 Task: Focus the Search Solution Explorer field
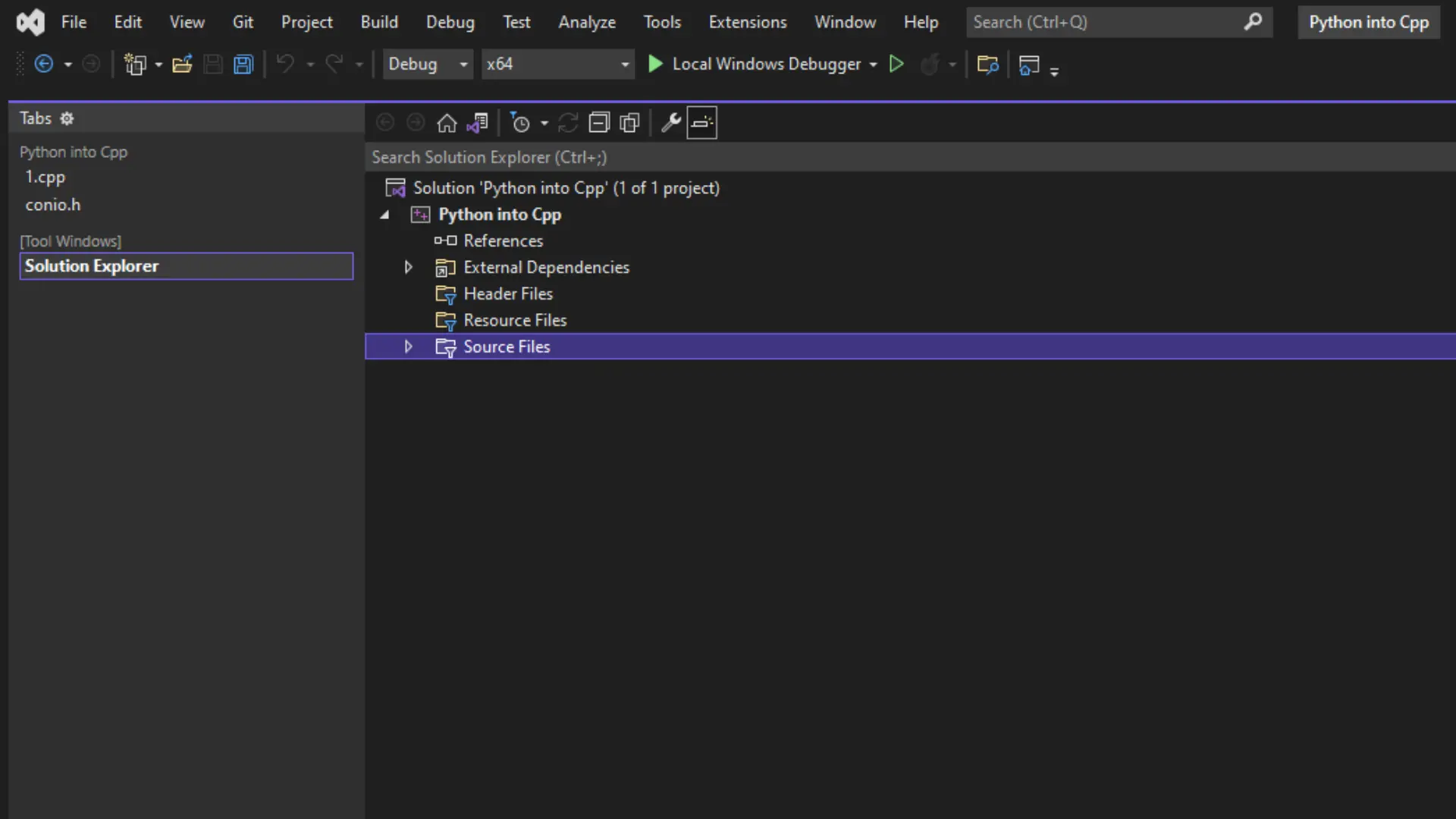pos(910,158)
